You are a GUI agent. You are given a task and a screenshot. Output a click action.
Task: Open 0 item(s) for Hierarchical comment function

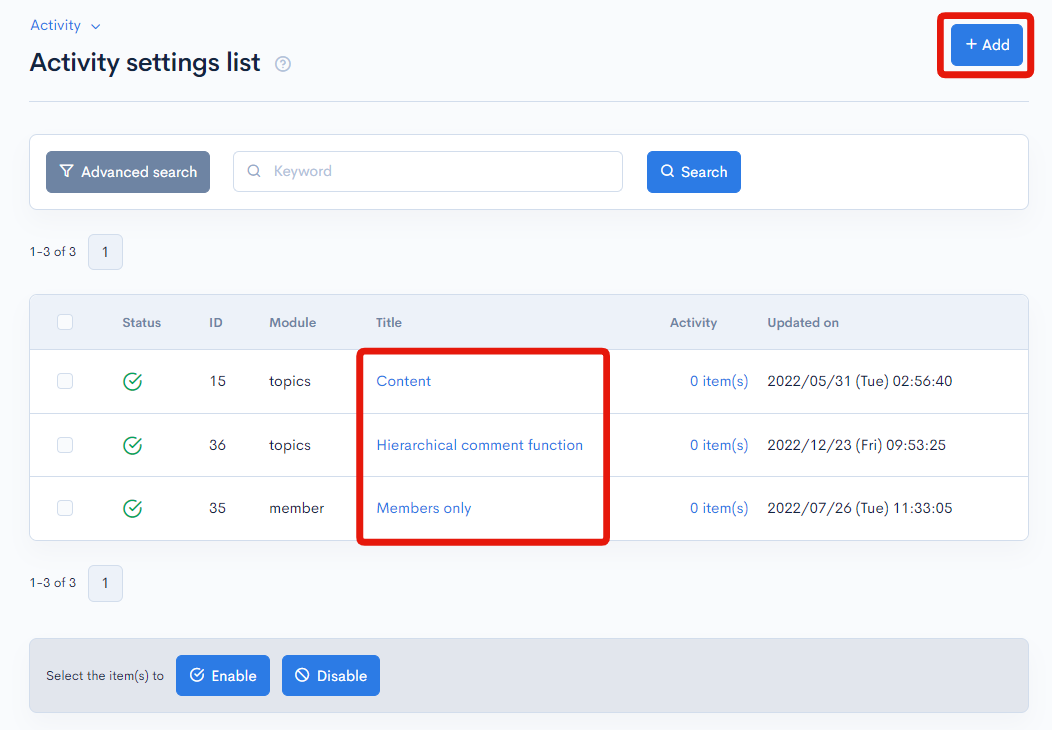point(719,445)
